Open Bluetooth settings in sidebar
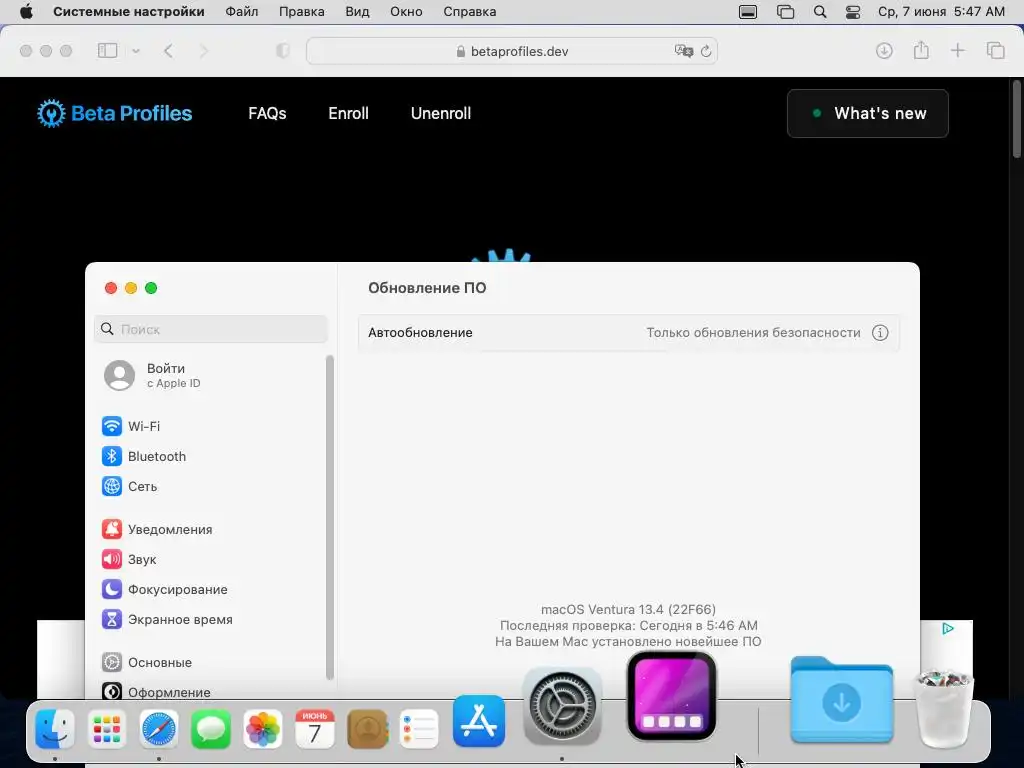The height and width of the screenshot is (768, 1024). [x=144, y=456]
